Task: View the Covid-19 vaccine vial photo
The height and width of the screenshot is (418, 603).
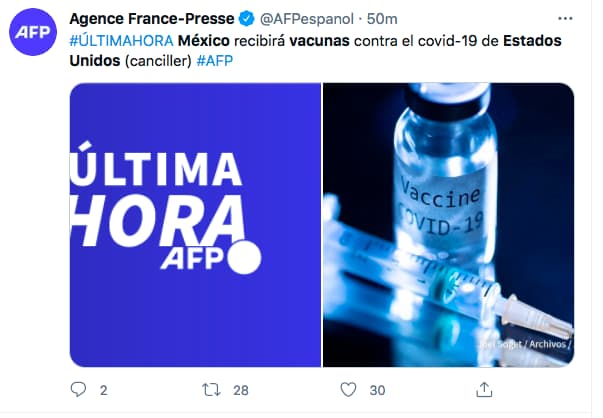Action: [x=448, y=224]
